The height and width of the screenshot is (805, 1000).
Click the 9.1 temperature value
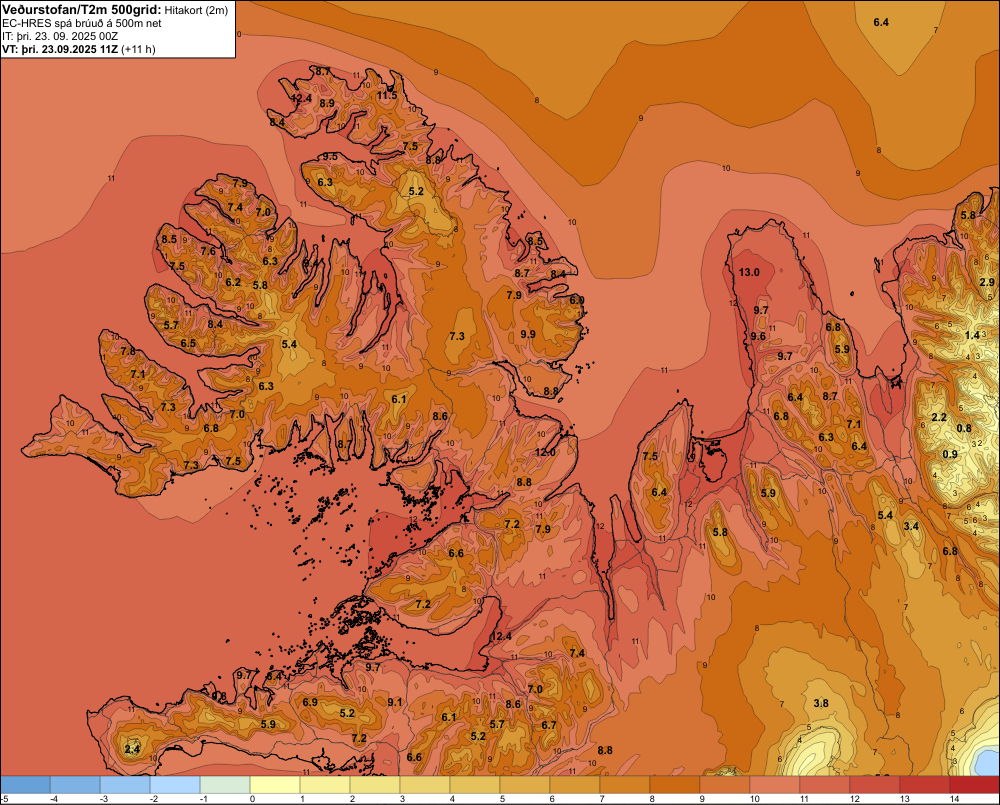point(395,702)
